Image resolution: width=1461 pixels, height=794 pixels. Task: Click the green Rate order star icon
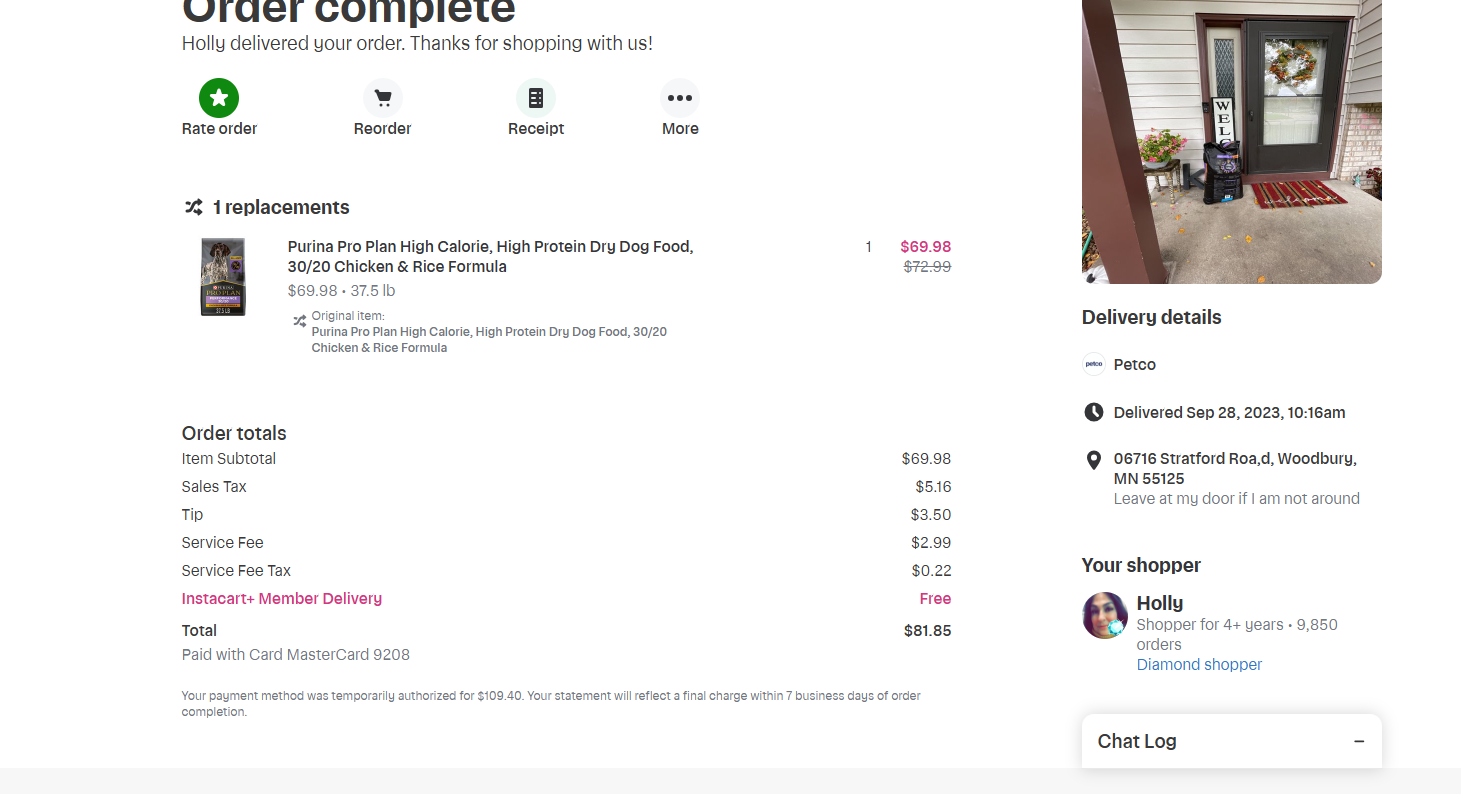(219, 98)
